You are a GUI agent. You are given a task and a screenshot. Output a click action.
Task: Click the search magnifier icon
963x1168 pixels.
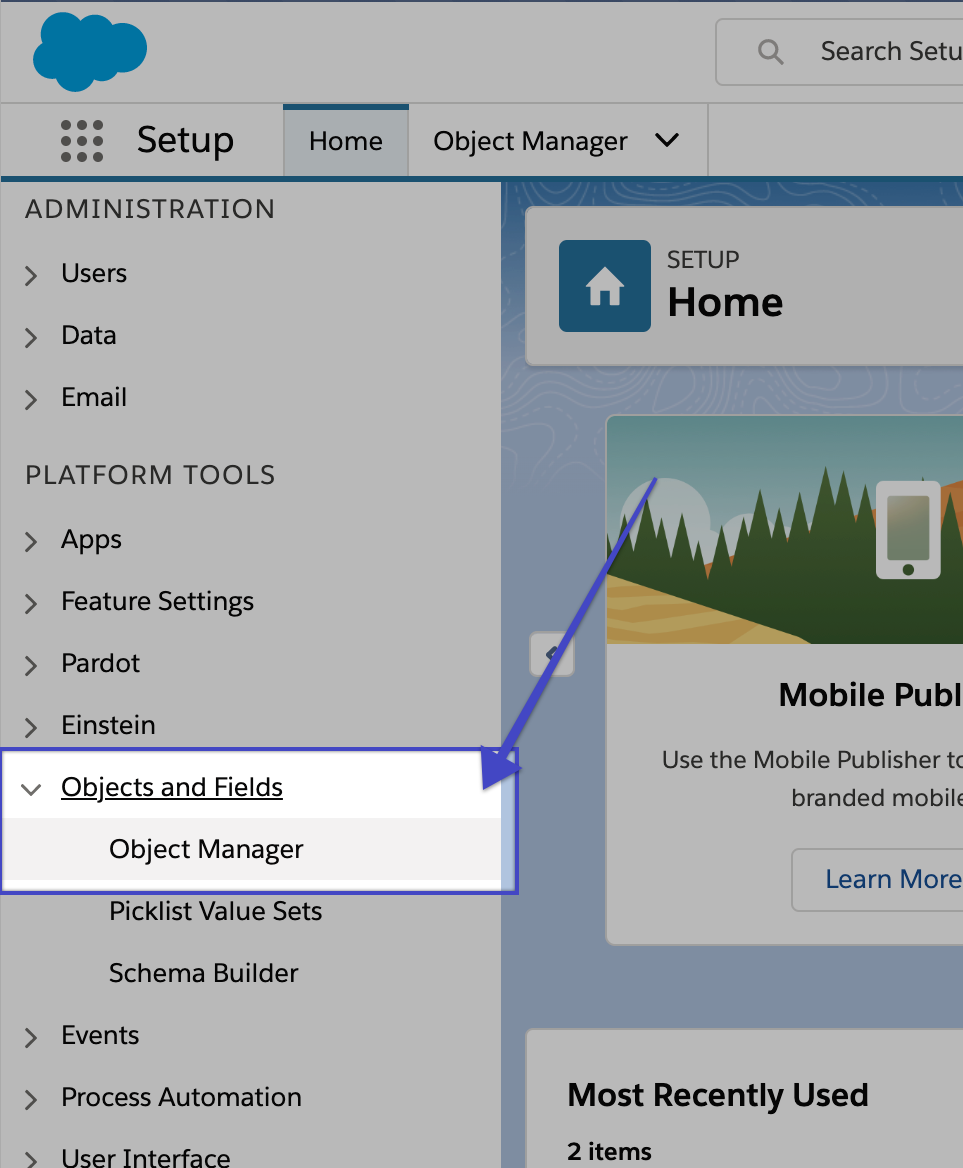tap(770, 52)
